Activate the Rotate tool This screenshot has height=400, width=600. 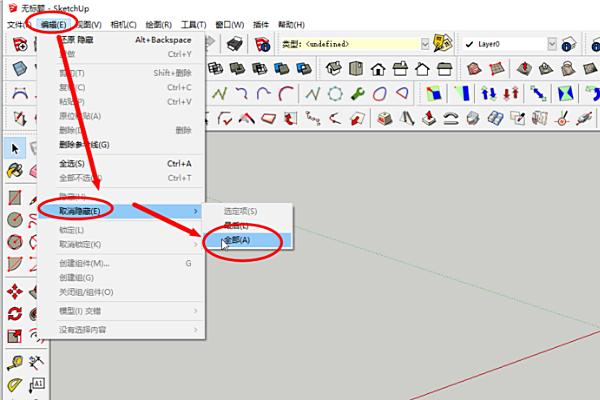[x=15, y=314]
